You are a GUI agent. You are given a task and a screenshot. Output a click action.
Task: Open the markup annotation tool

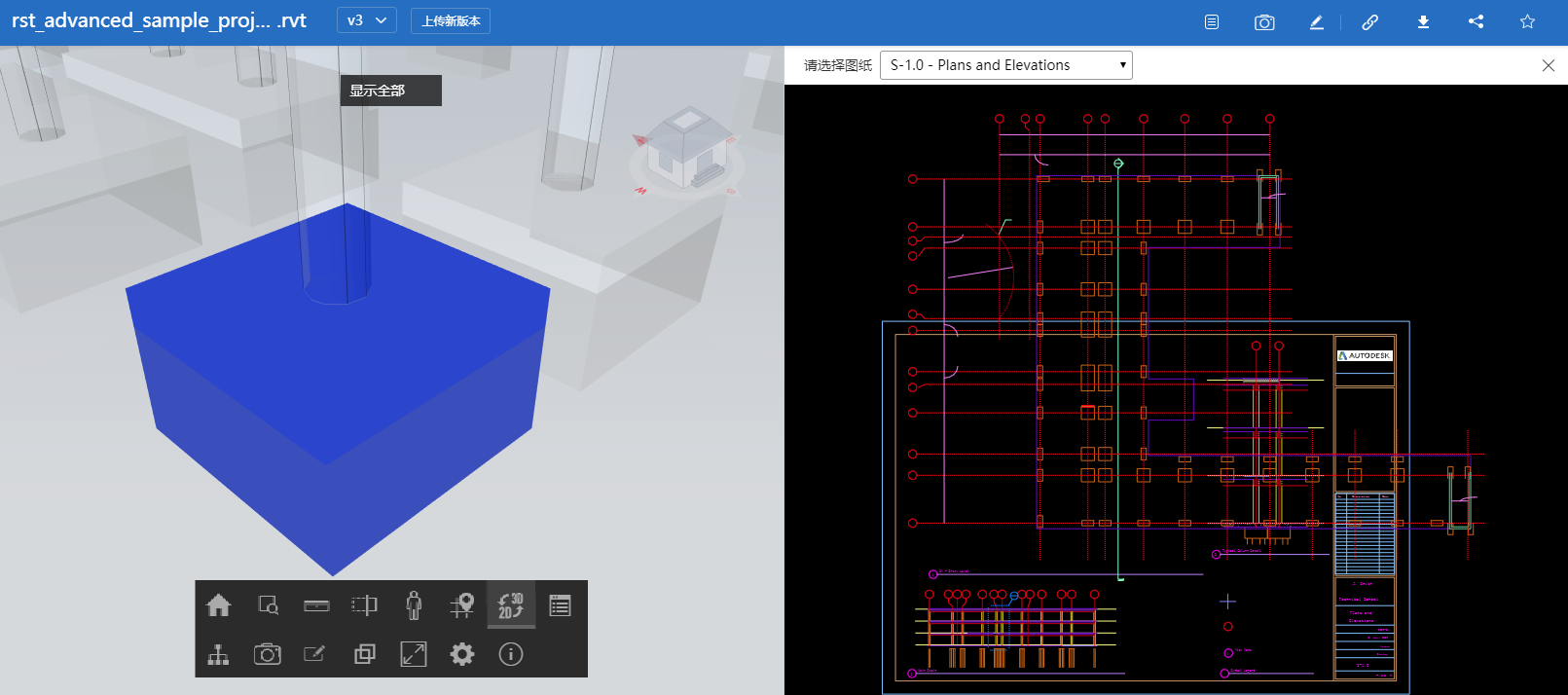tap(316, 654)
